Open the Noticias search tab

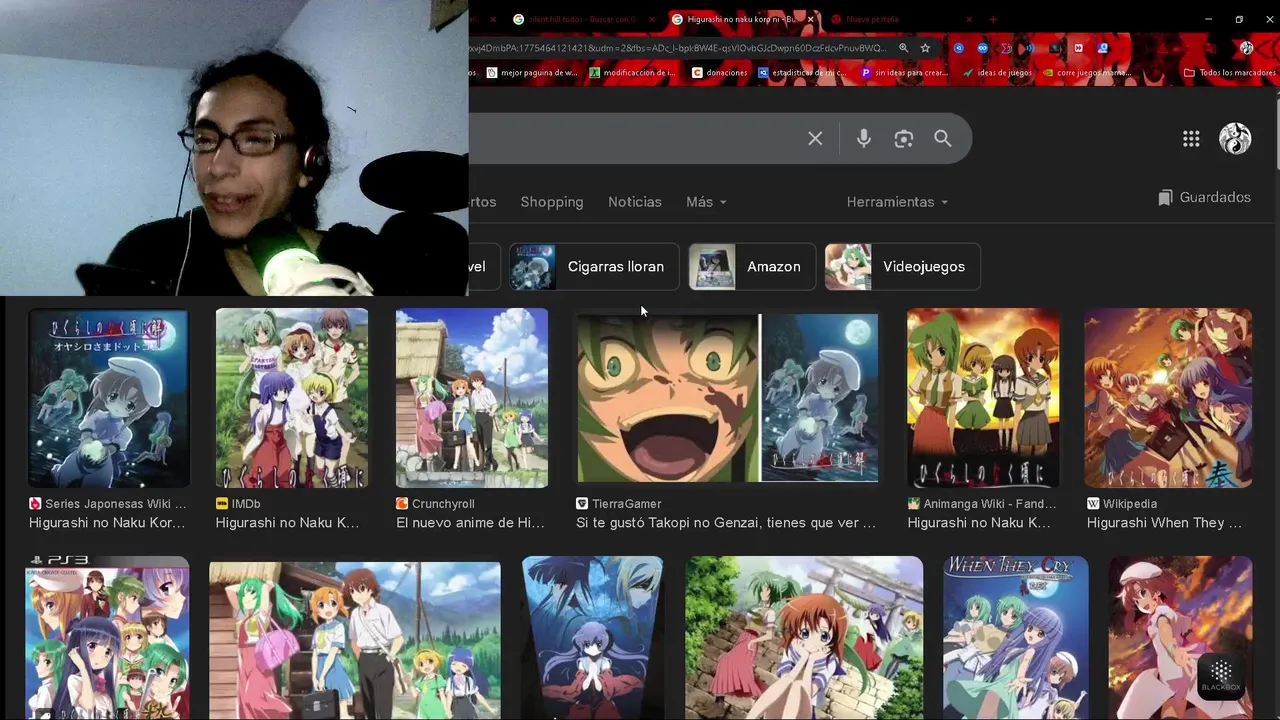[635, 202]
